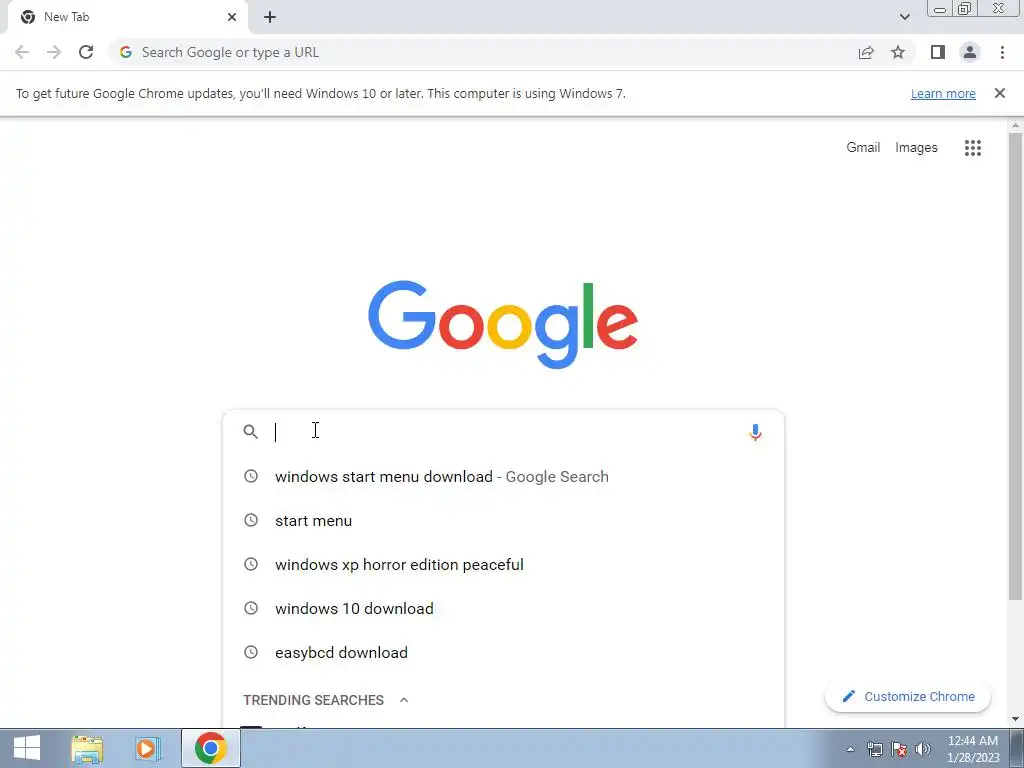
Task: Choose suggestion easybcd download
Action: click(503, 652)
